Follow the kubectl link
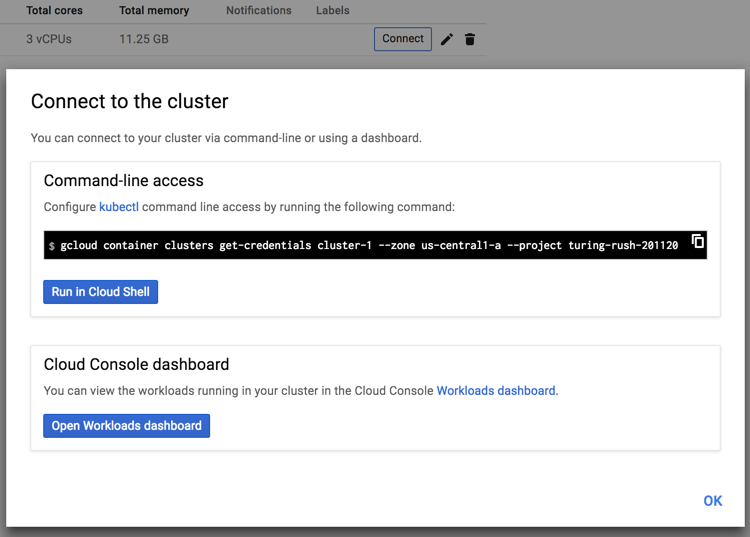 tap(119, 207)
